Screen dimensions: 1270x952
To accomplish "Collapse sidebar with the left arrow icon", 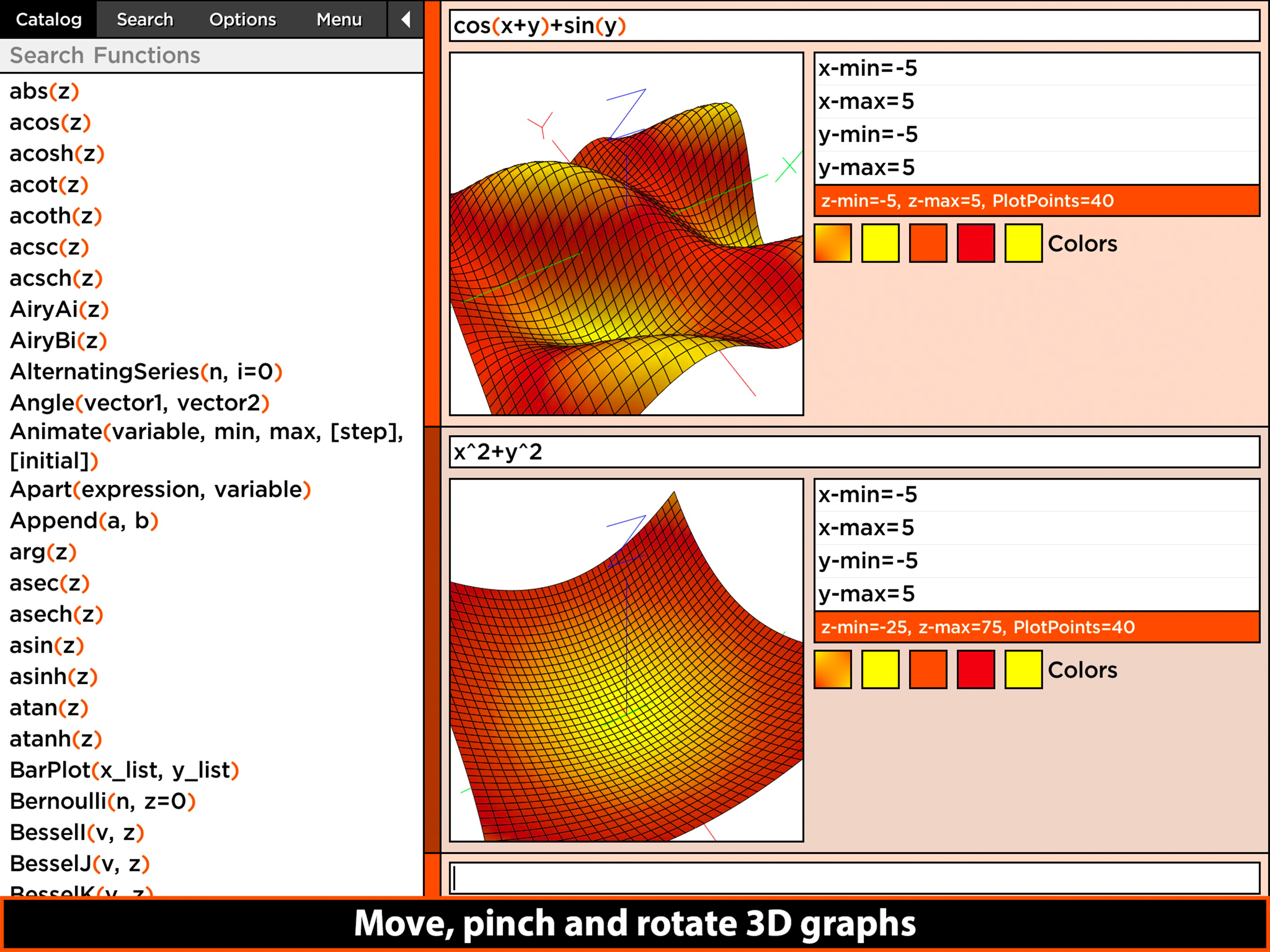I will pos(405,20).
